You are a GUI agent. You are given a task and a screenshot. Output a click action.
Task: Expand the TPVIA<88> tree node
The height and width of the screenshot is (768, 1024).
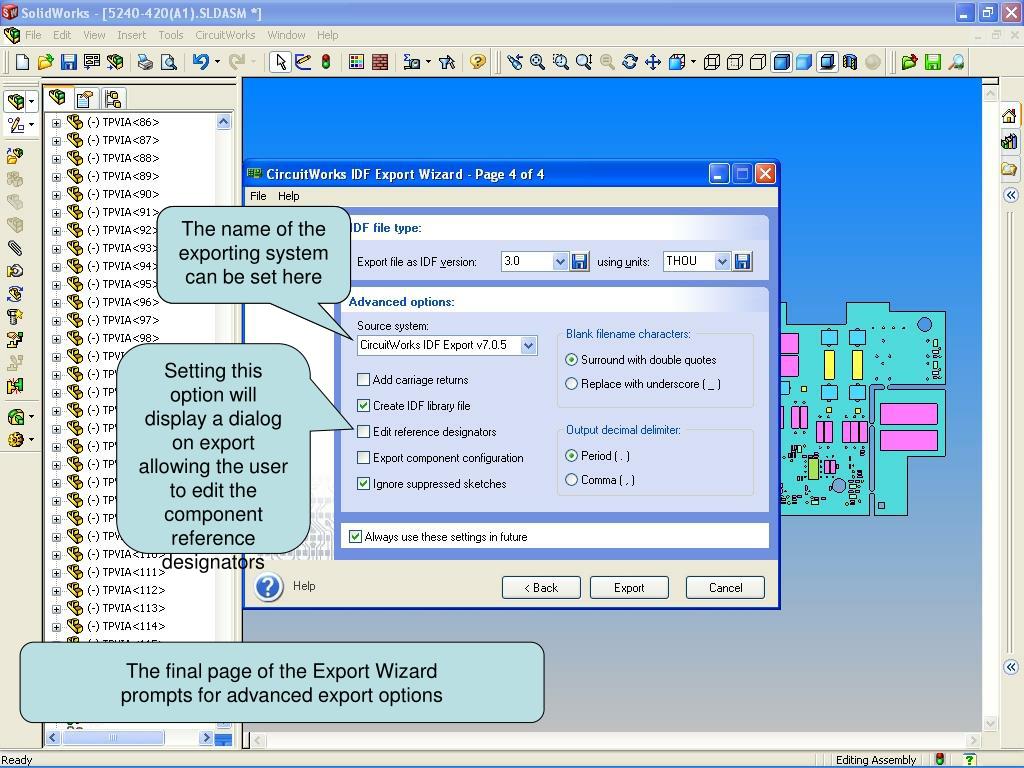pyautogui.click(x=56, y=159)
